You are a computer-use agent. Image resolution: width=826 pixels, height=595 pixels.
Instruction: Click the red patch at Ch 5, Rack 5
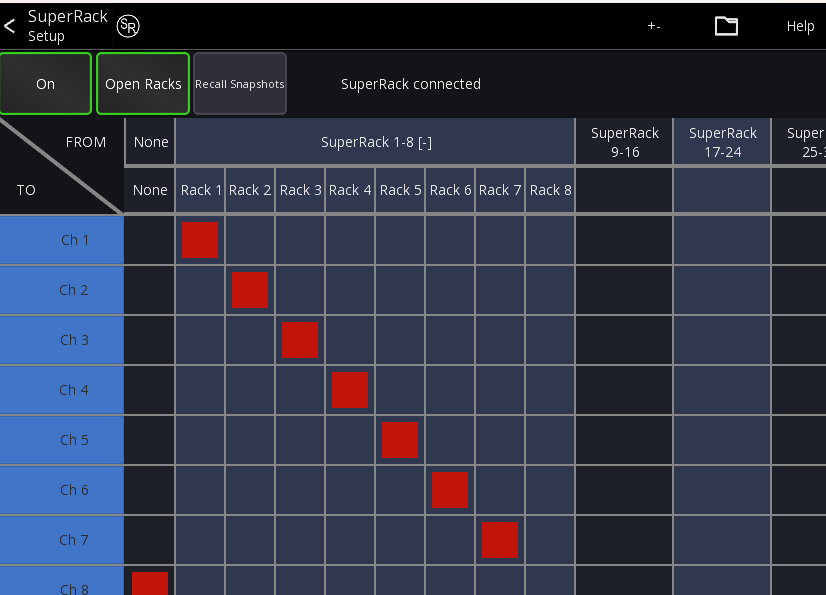tap(400, 440)
